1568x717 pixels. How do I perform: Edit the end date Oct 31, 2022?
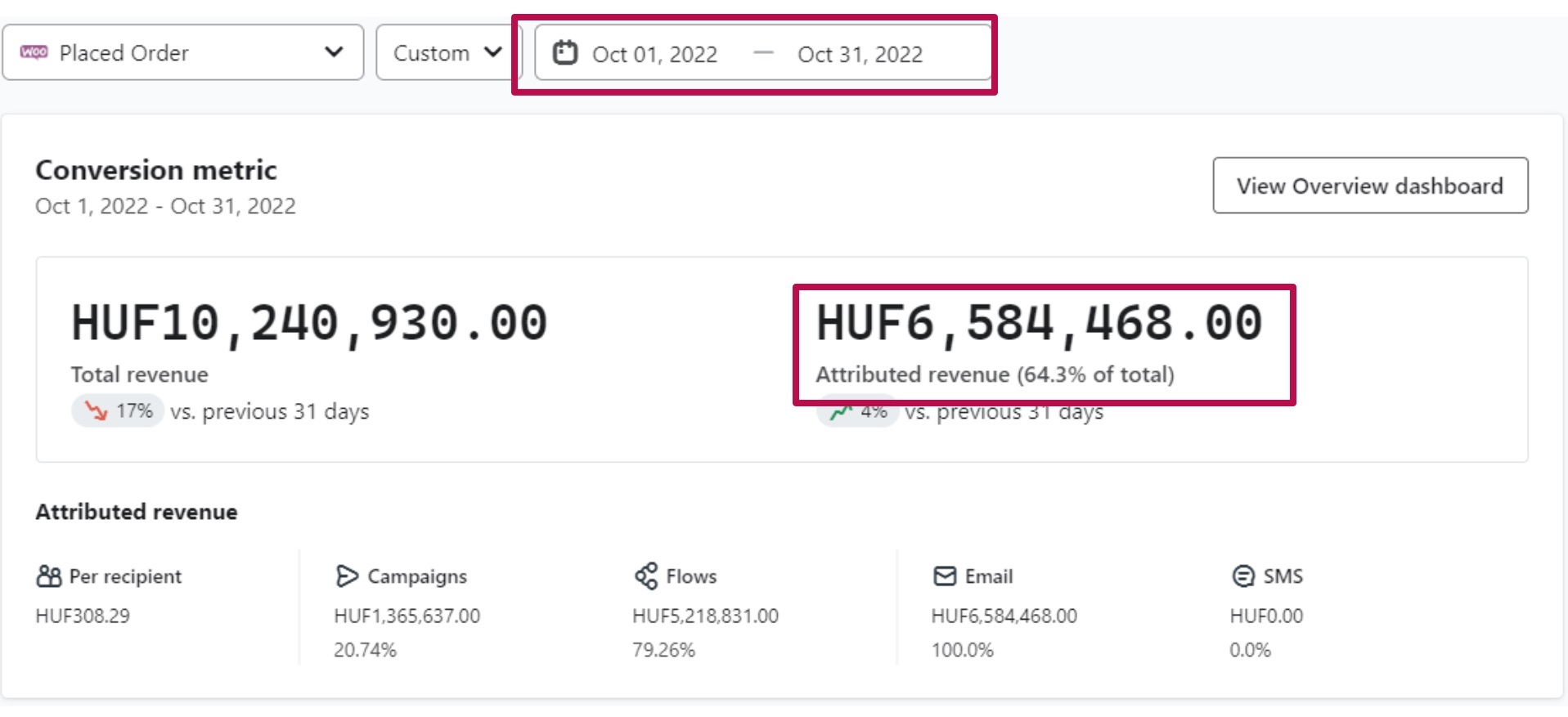[x=860, y=54]
